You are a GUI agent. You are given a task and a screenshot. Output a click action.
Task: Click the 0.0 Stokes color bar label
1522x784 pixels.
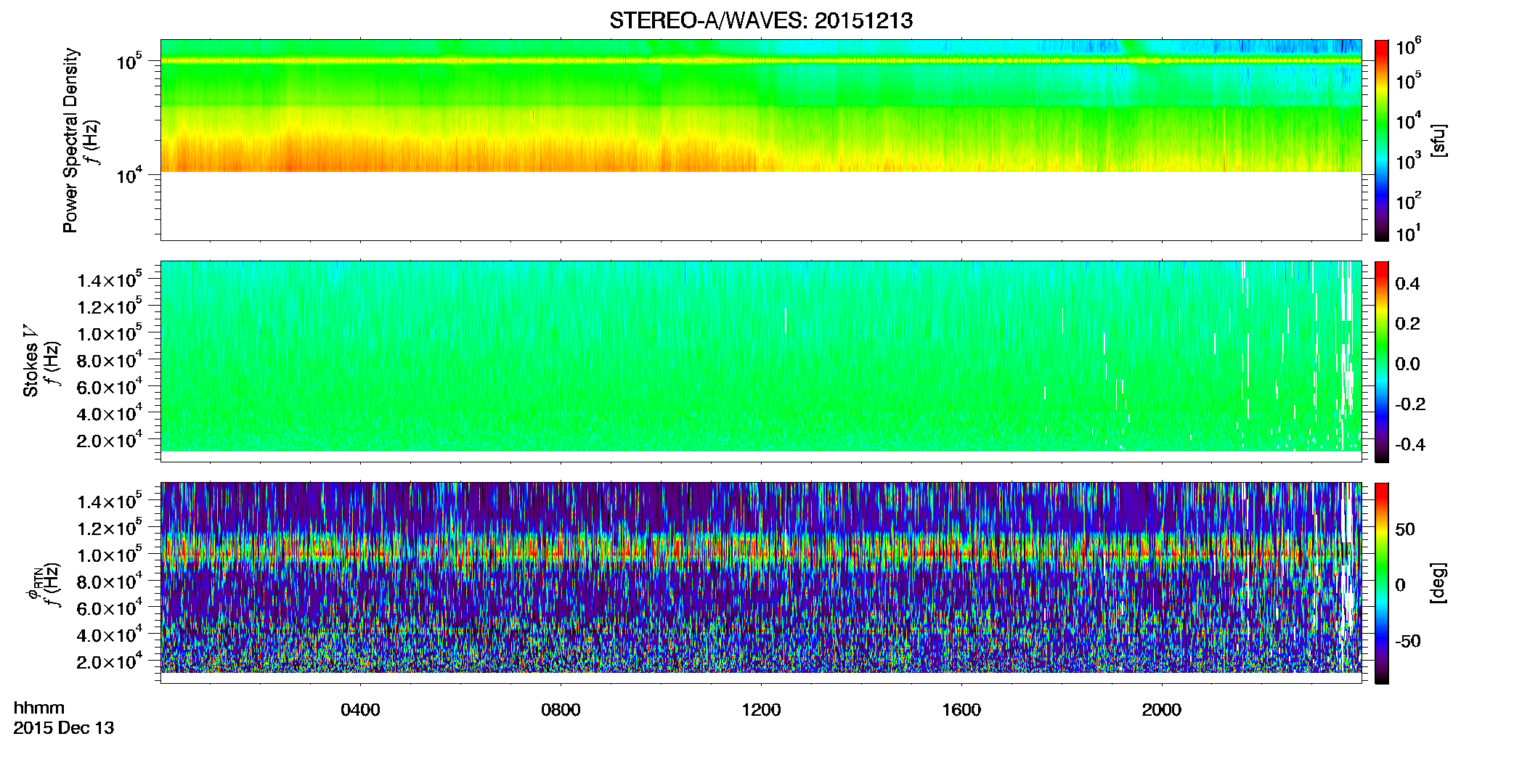click(x=1407, y=364)
